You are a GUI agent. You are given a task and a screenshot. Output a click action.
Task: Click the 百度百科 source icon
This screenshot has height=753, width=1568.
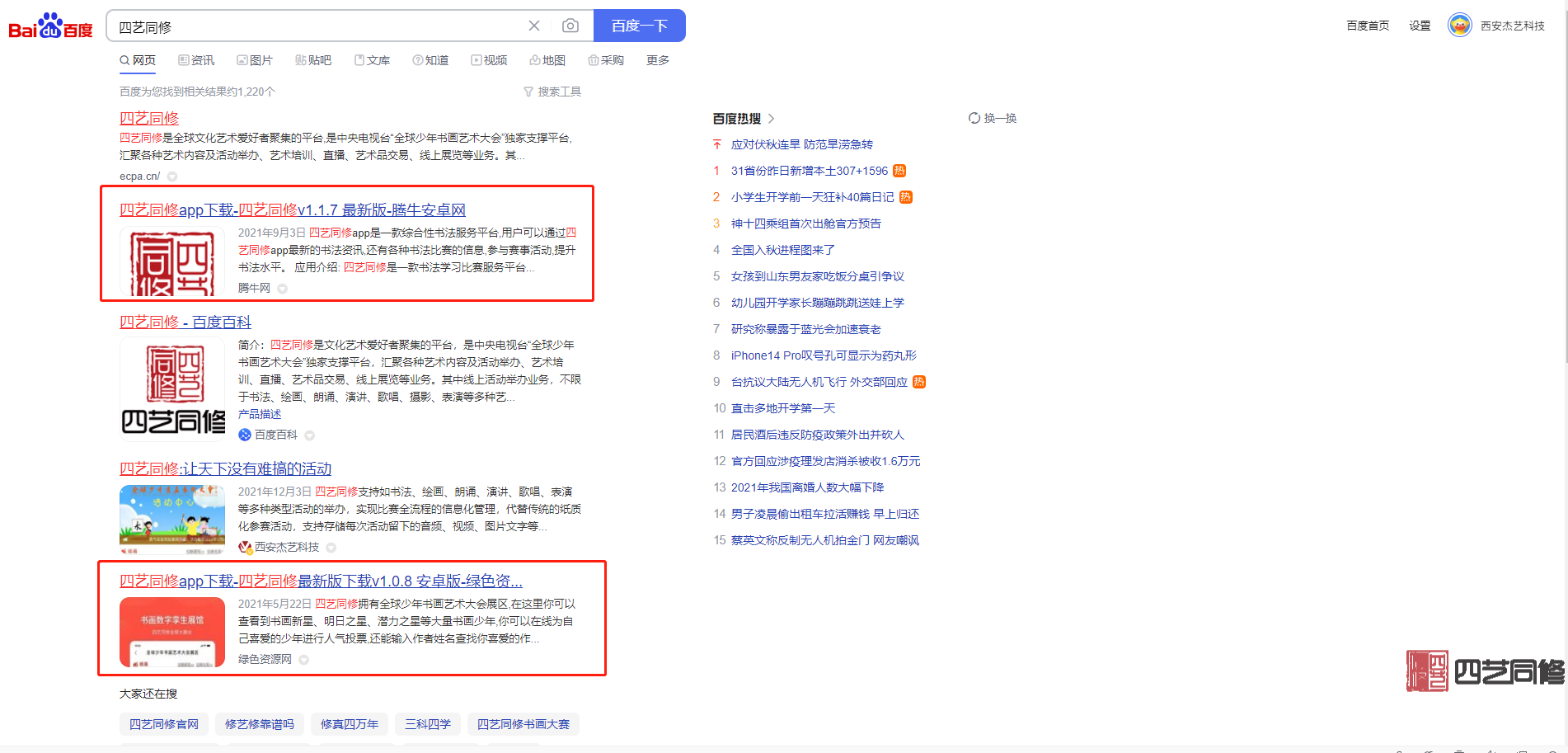click(245, 435)
